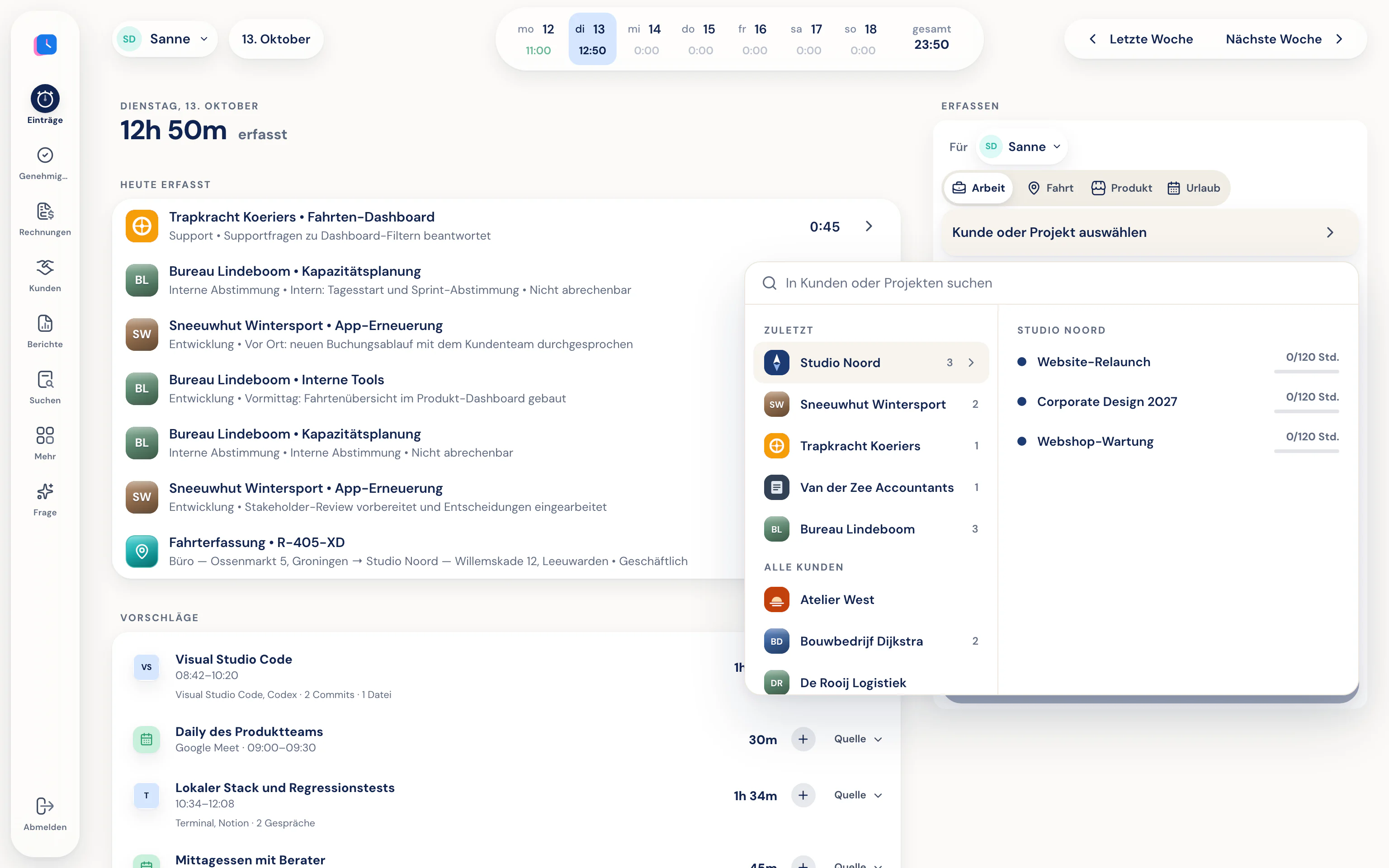Open Suchen in sidebar
The height and width of the screenshot is (868, 1389).
point(45,387)
